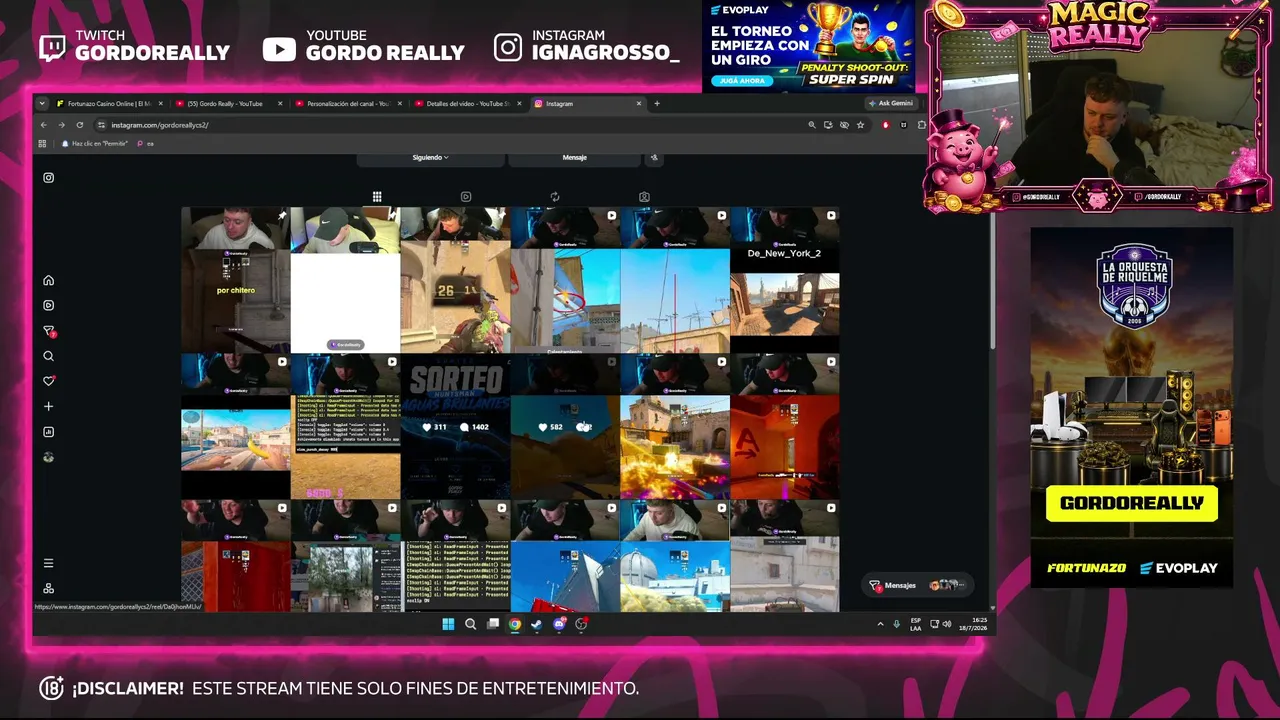Click the browser forward arrow
This screenshot has height=720, width=1280.
click(x=61, y=125)
